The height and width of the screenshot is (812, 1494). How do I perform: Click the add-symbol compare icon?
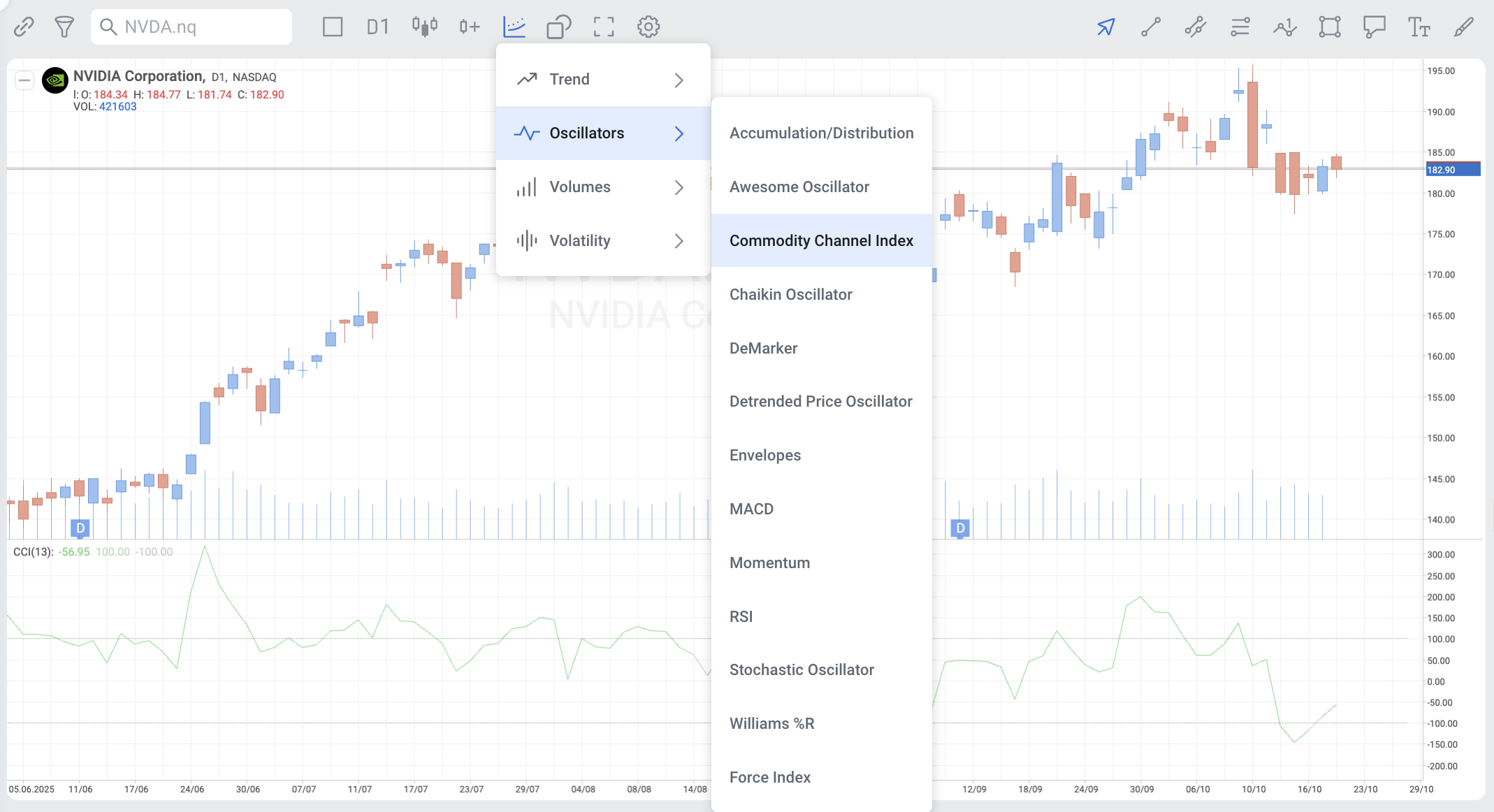(469, 27)
